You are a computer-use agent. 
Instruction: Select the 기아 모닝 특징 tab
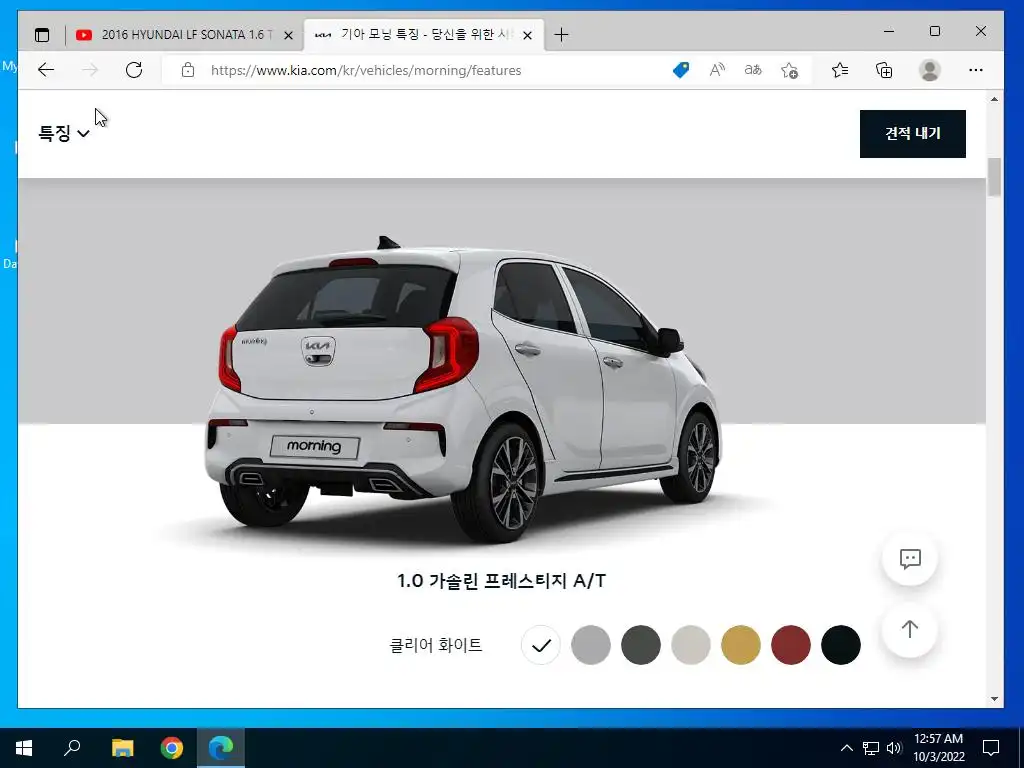pos(424,35)
